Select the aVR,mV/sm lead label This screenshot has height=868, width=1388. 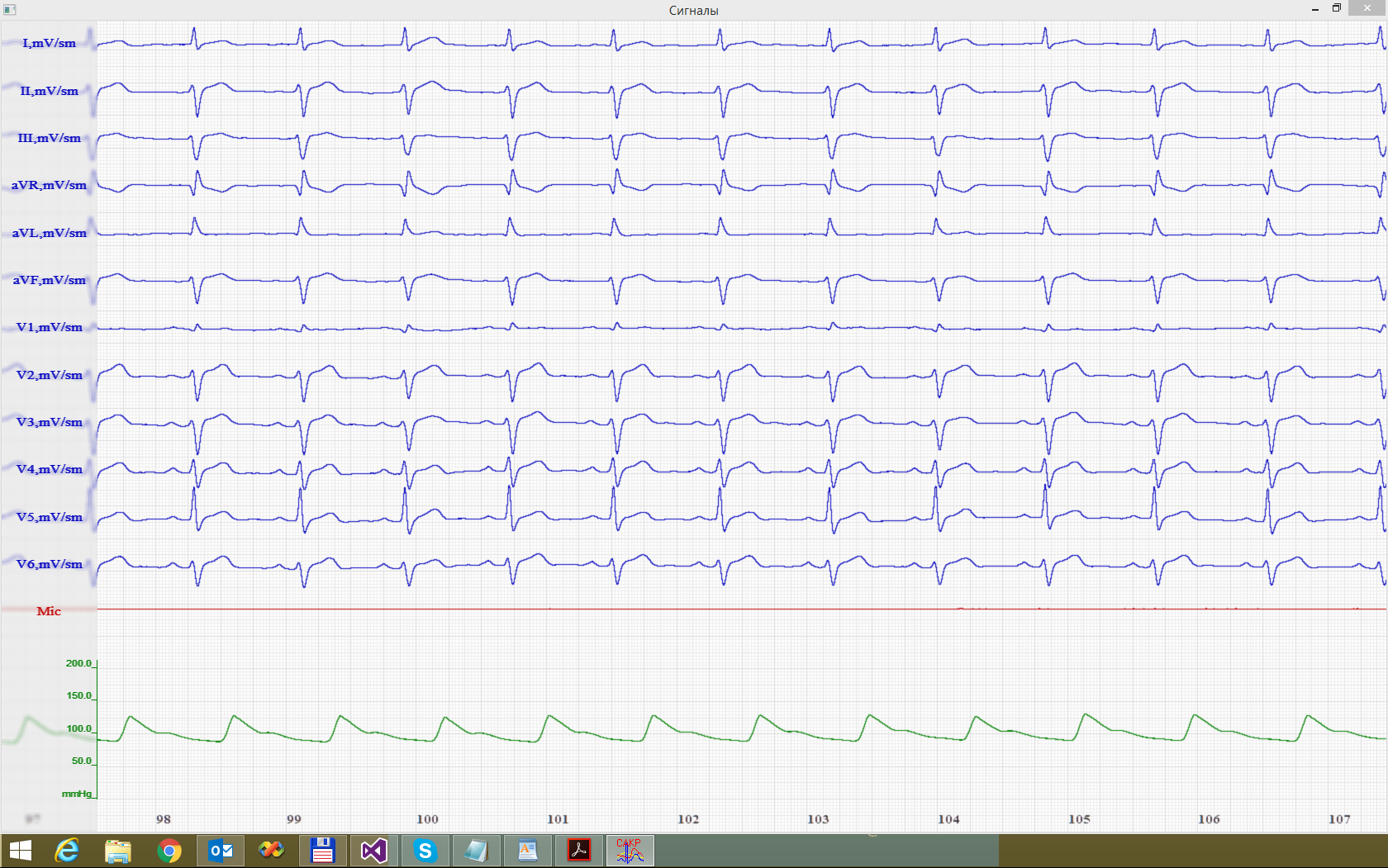49,185
